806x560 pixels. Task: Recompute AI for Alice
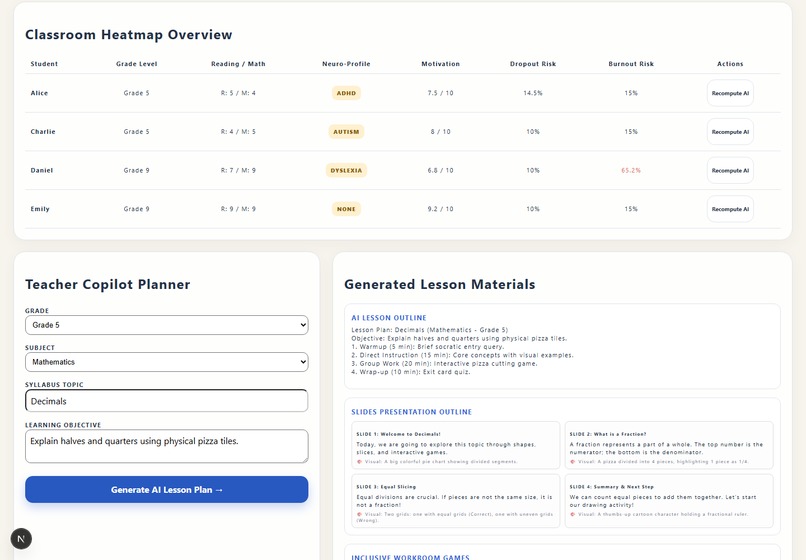730,93
